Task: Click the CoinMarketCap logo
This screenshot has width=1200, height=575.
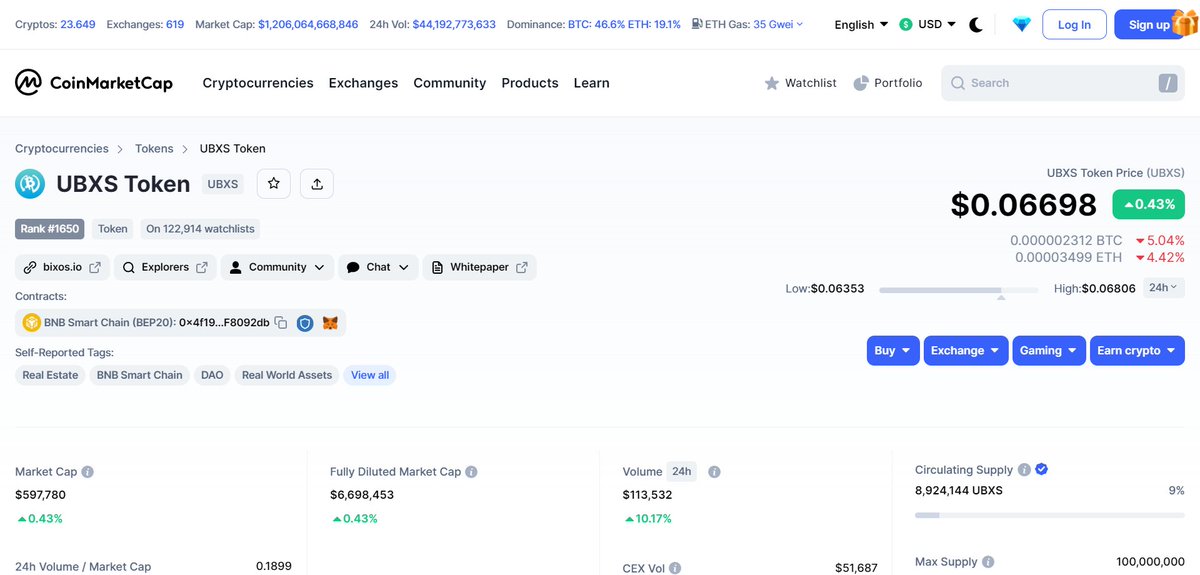Action: pos(94,83)
